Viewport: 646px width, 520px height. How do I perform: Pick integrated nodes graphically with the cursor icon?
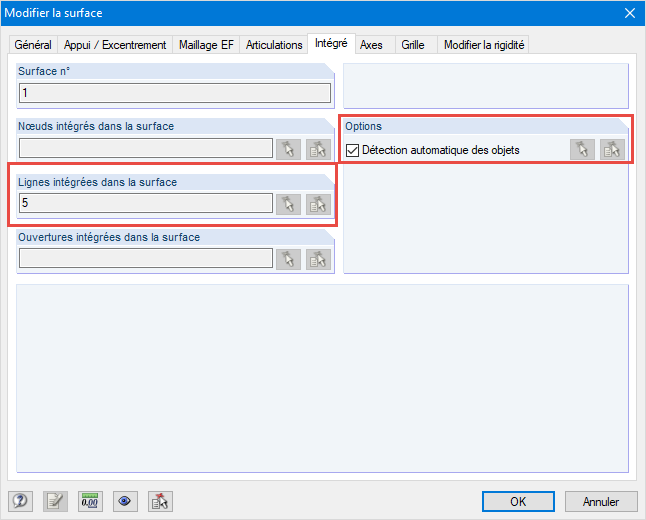pos(288,149)
